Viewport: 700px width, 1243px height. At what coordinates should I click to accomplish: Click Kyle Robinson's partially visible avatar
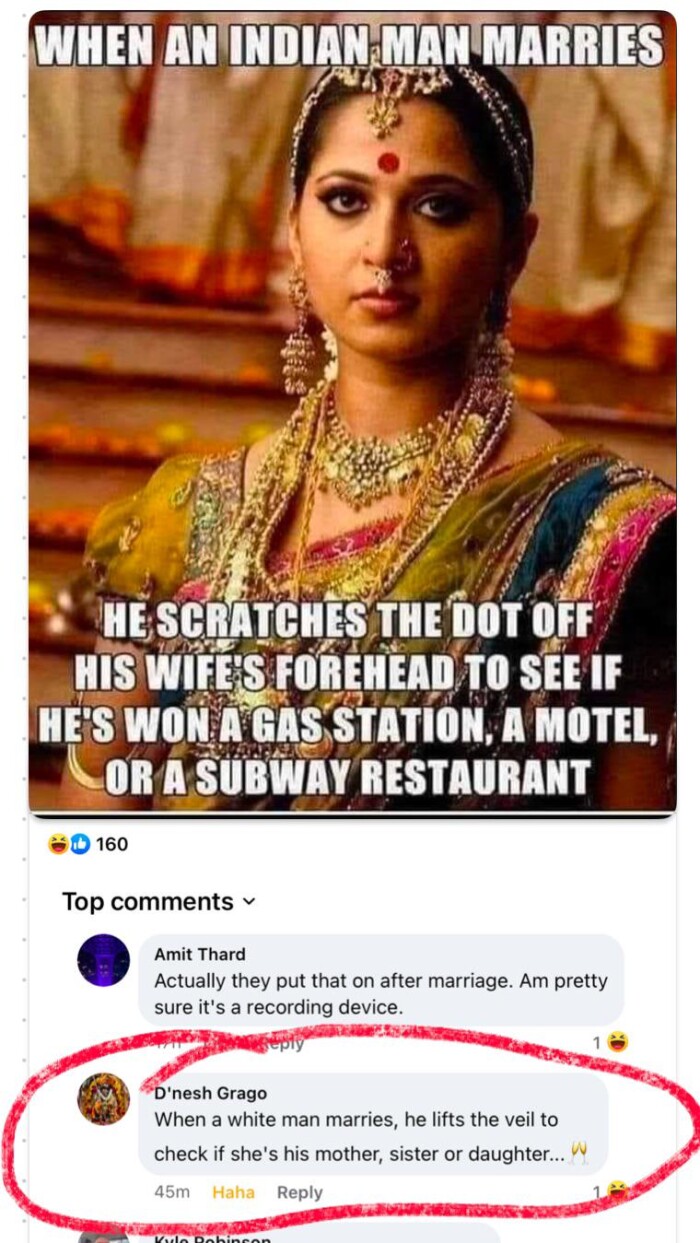[103, 1236]
